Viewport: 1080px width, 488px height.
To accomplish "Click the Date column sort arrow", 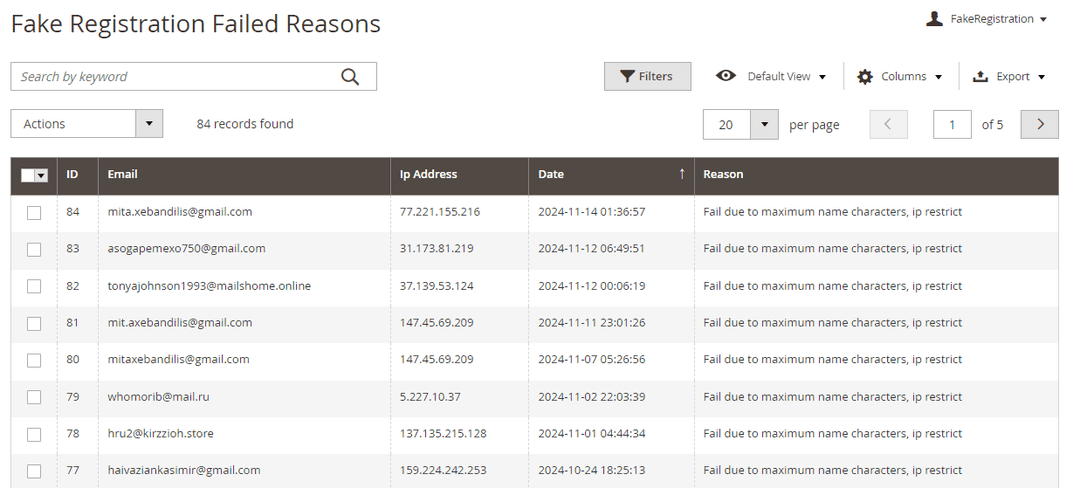I will point(682,174).
